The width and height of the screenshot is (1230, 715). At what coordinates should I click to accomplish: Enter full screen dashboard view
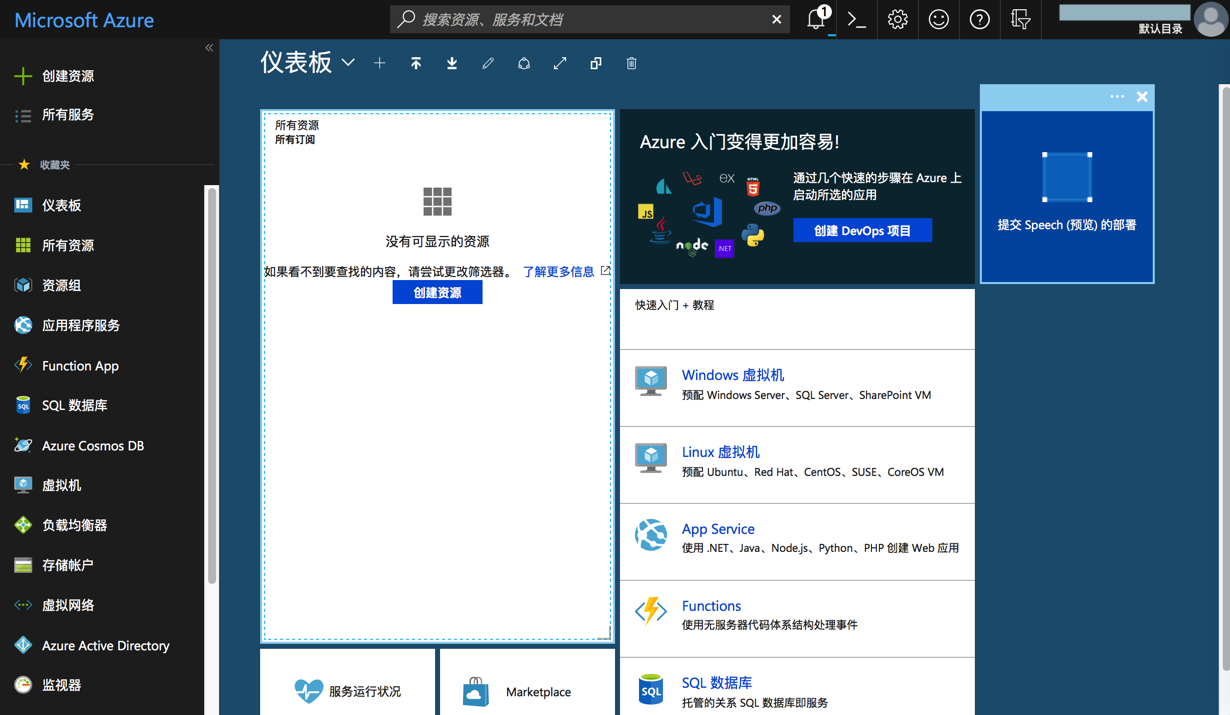pyautogui.click(x=560, y=63)
